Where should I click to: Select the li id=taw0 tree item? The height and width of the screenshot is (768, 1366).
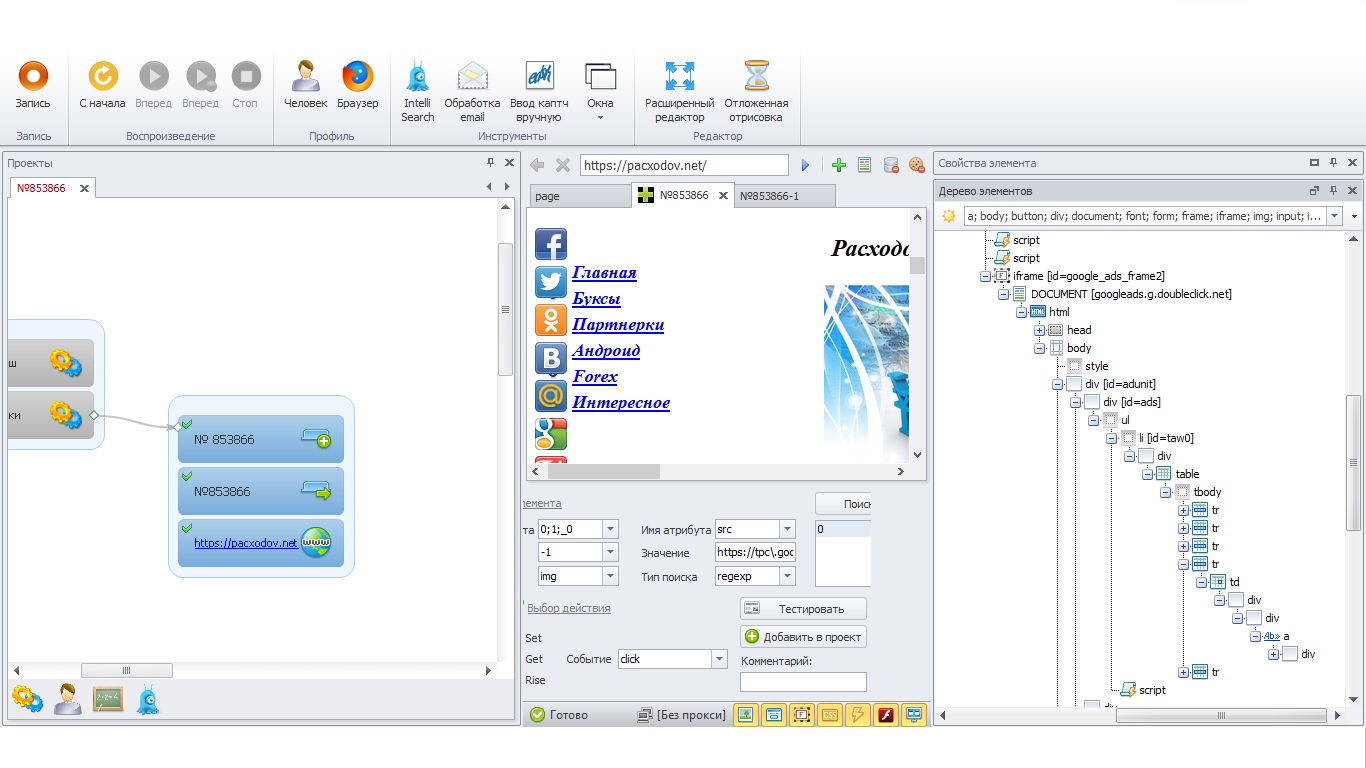(1166, 438)
